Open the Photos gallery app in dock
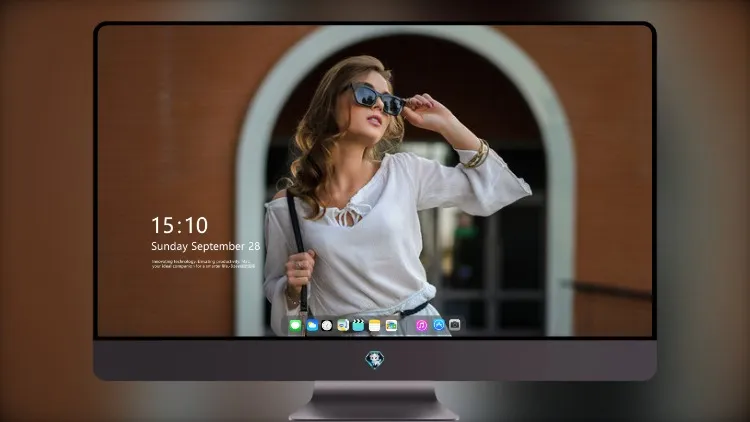This screenshot has height=422, width=750. (391, 325)
